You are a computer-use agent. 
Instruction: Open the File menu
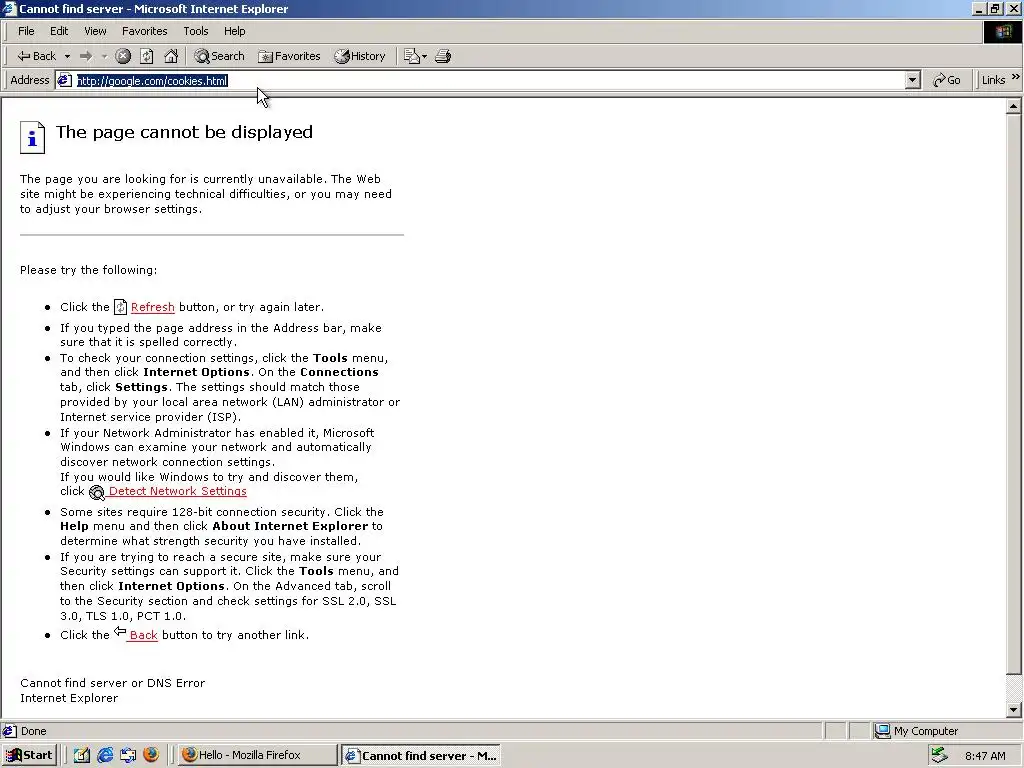(x=26, y=31)
